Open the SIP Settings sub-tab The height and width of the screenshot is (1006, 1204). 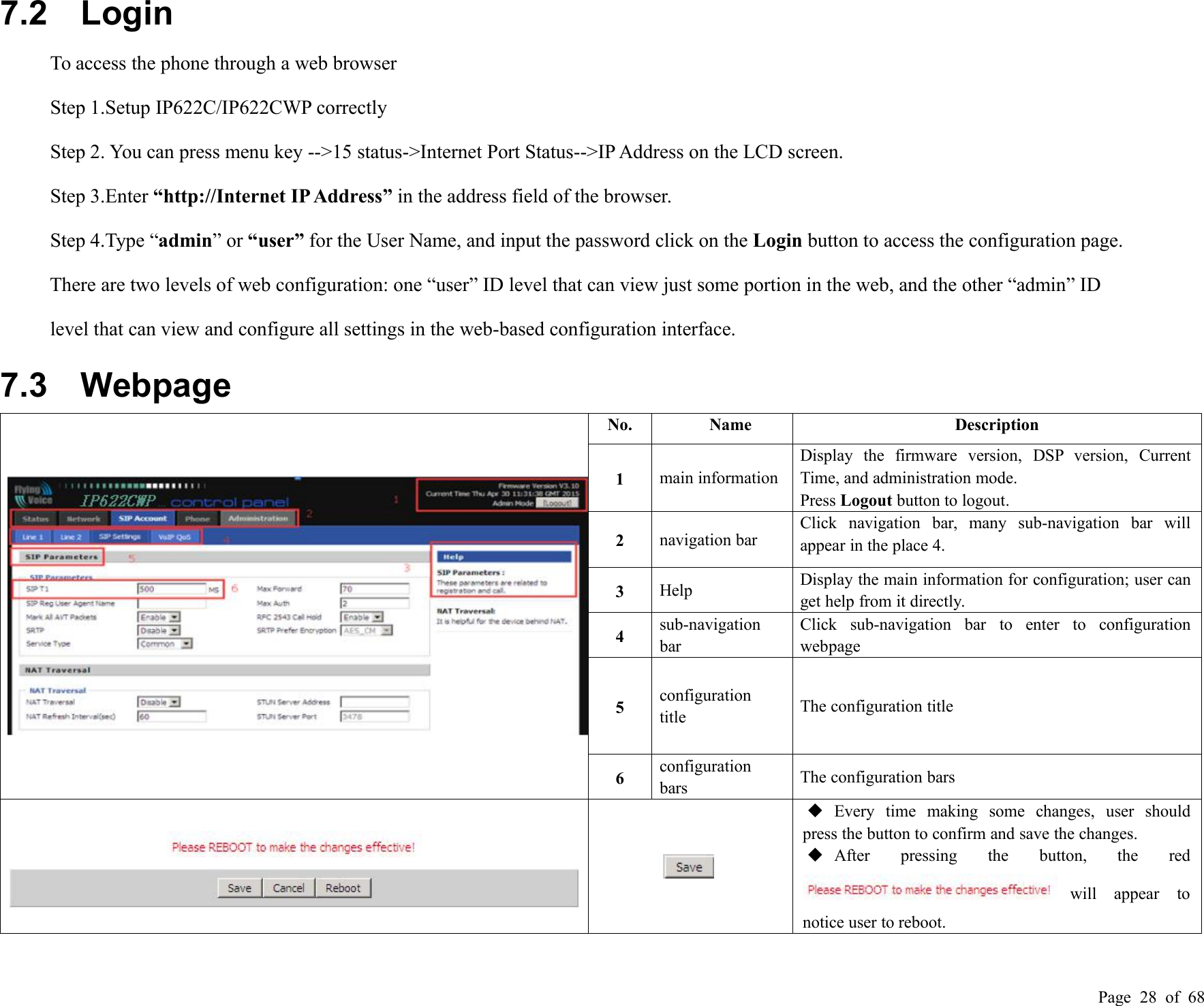point(120,537)
